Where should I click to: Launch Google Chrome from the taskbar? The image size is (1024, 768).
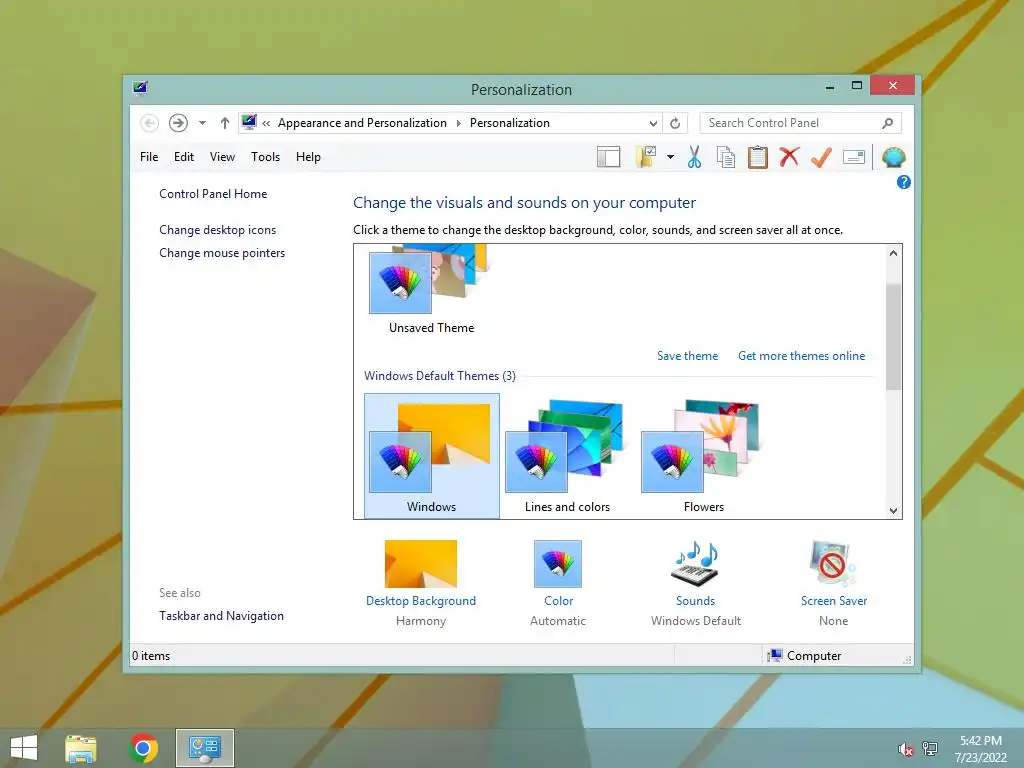click(143, 748)
